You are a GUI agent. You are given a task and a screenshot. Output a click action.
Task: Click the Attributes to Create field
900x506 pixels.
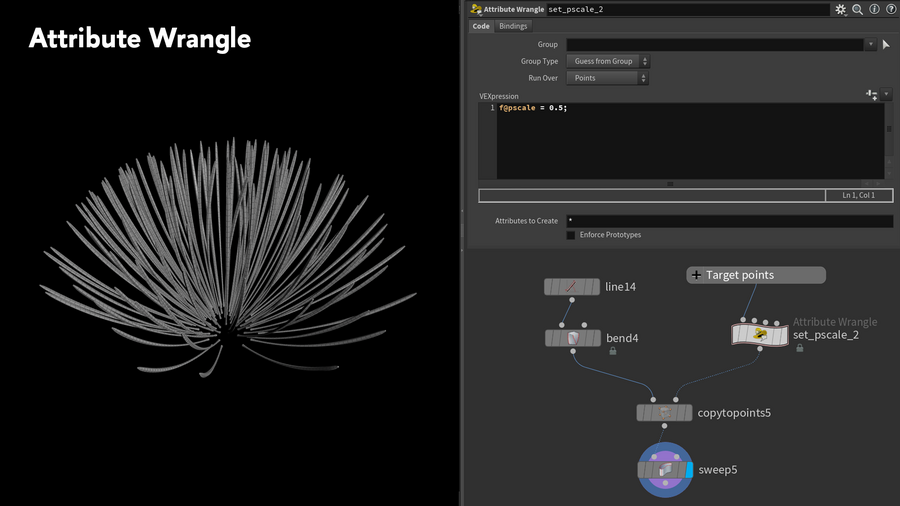coord(729,221)
